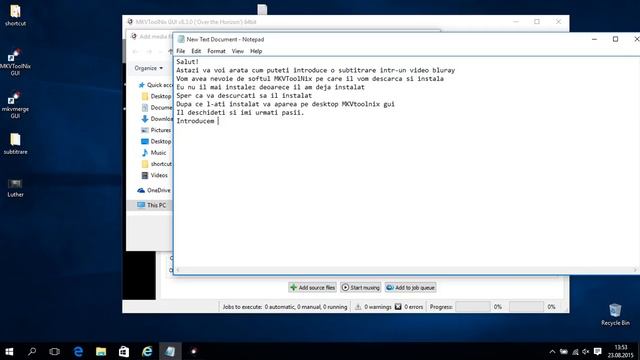Click Add to job queue button
This screenshot has width=640, height=360.
pos(411,288)
